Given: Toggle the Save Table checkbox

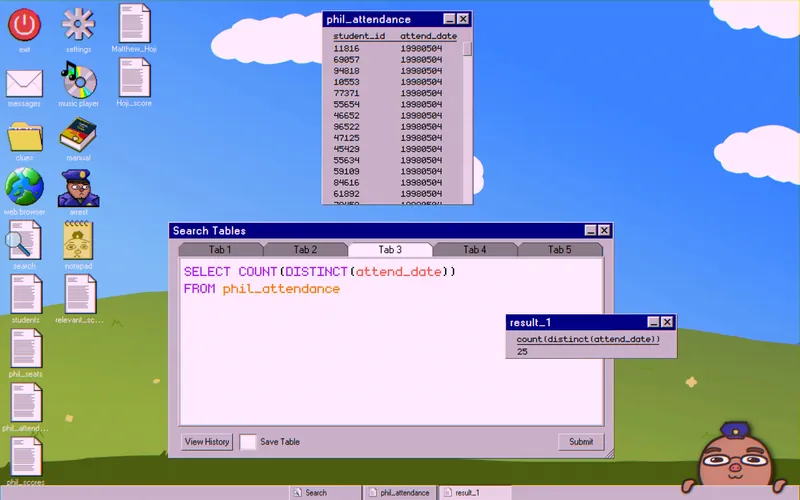Looking at the screenshot, I should point(248,442).
